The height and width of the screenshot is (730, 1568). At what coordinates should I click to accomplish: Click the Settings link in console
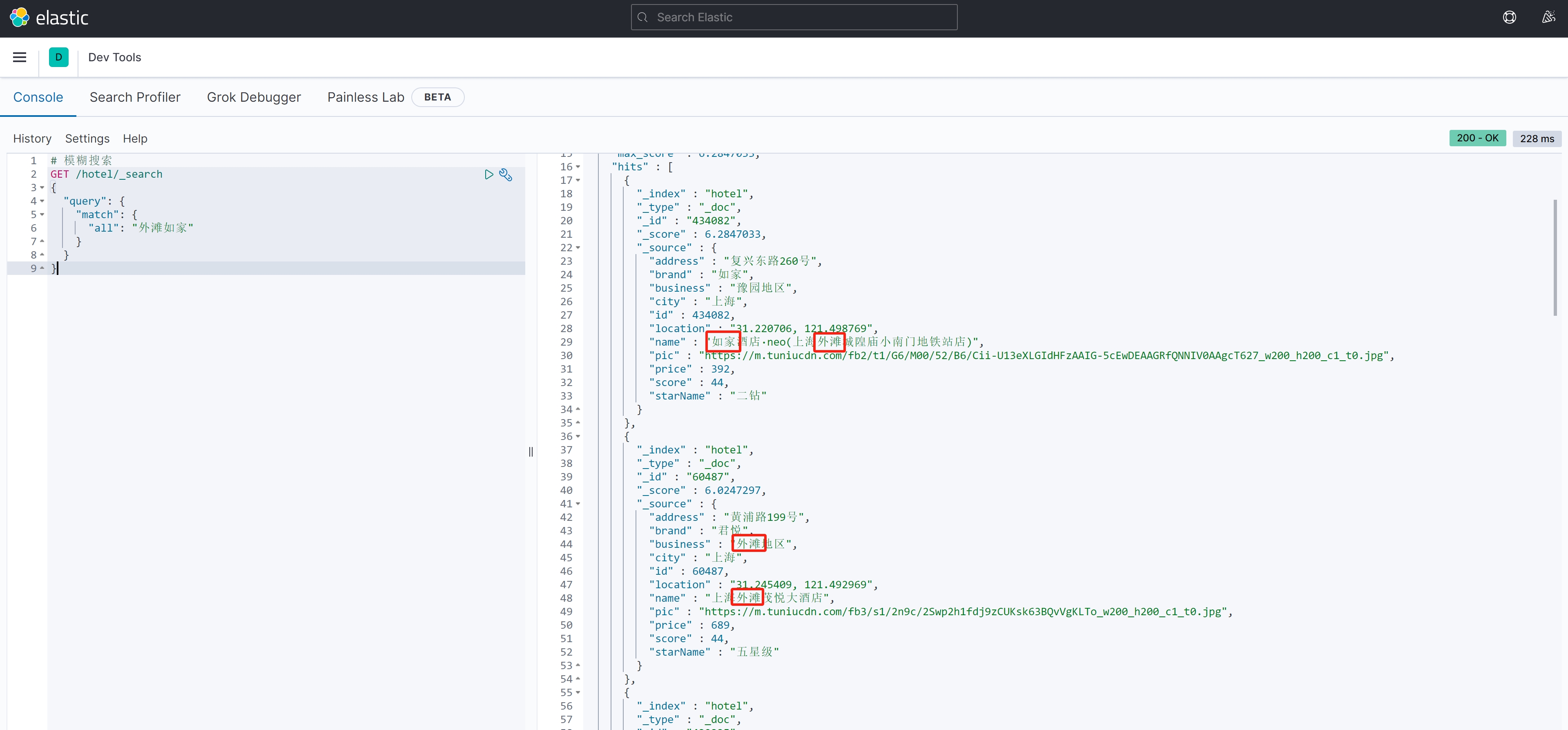click(x=87, y=139)
